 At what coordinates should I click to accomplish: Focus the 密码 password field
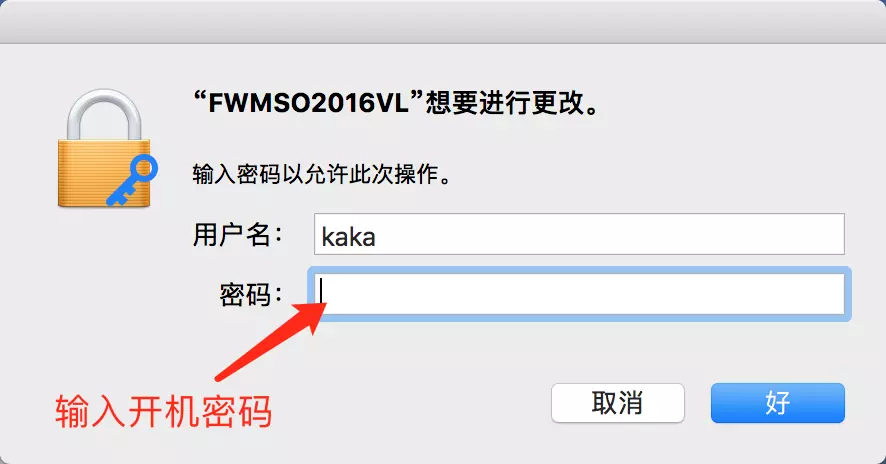pos(579,294)
